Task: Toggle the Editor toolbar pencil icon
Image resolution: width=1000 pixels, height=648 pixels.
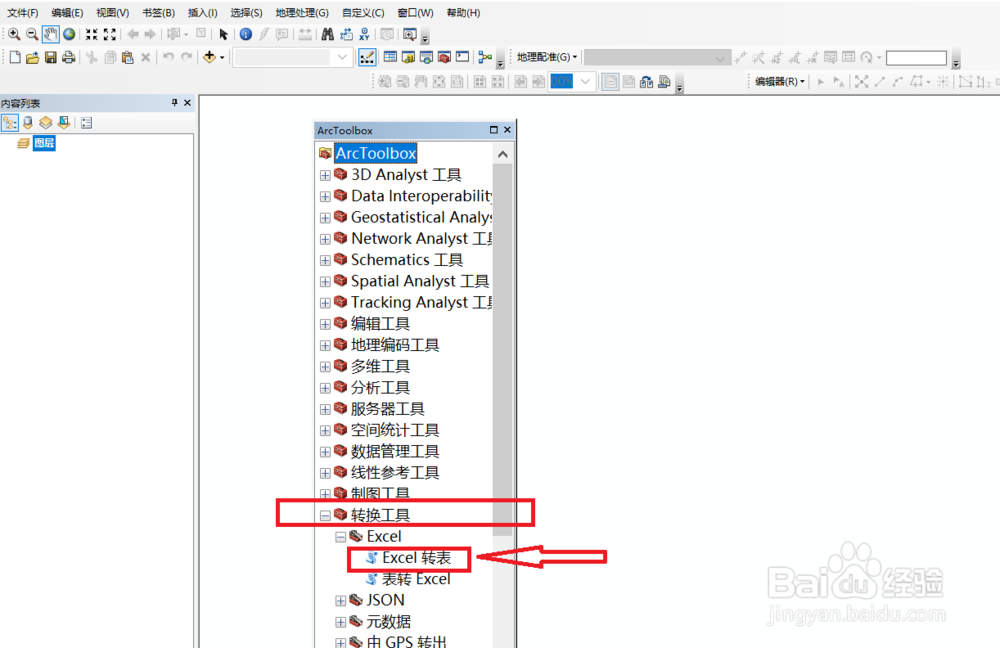Action: pos(367,57)
